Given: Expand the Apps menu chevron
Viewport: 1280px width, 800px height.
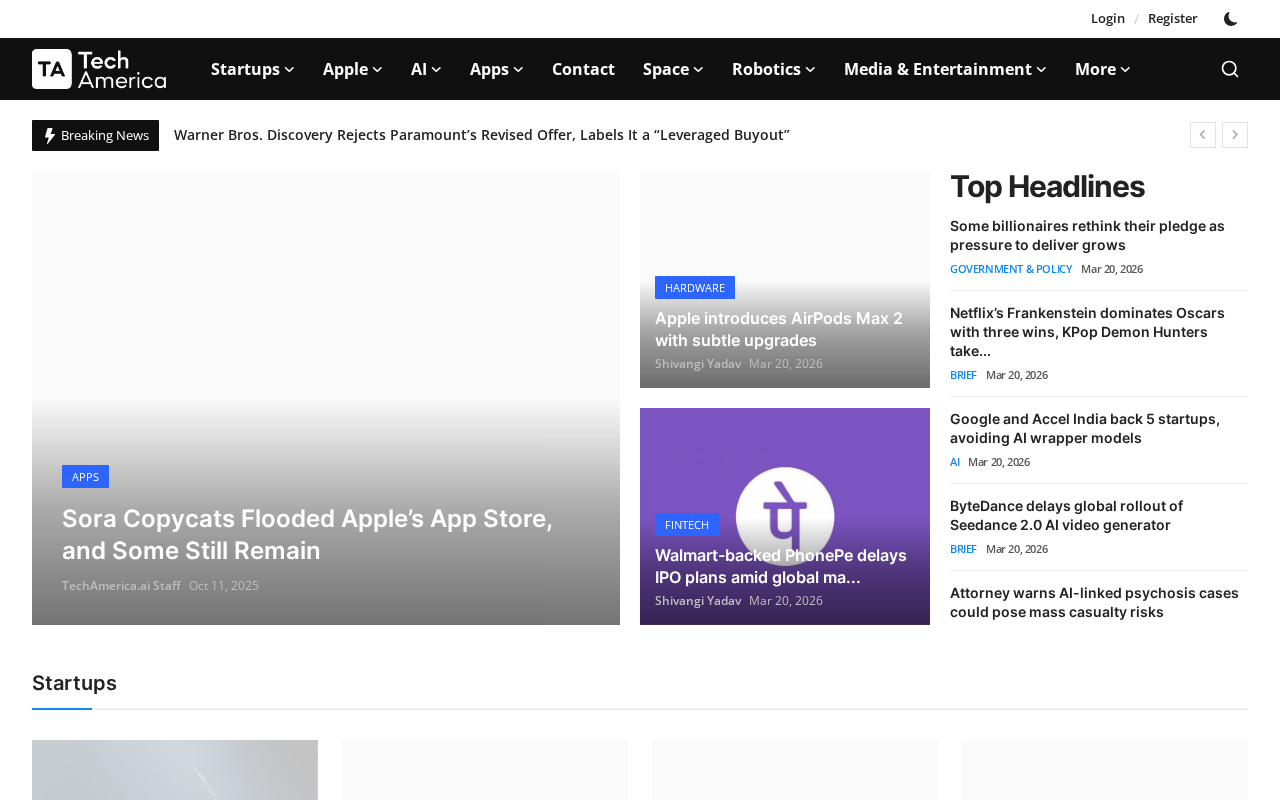Looking at the screenshot, I should [519, 69].
